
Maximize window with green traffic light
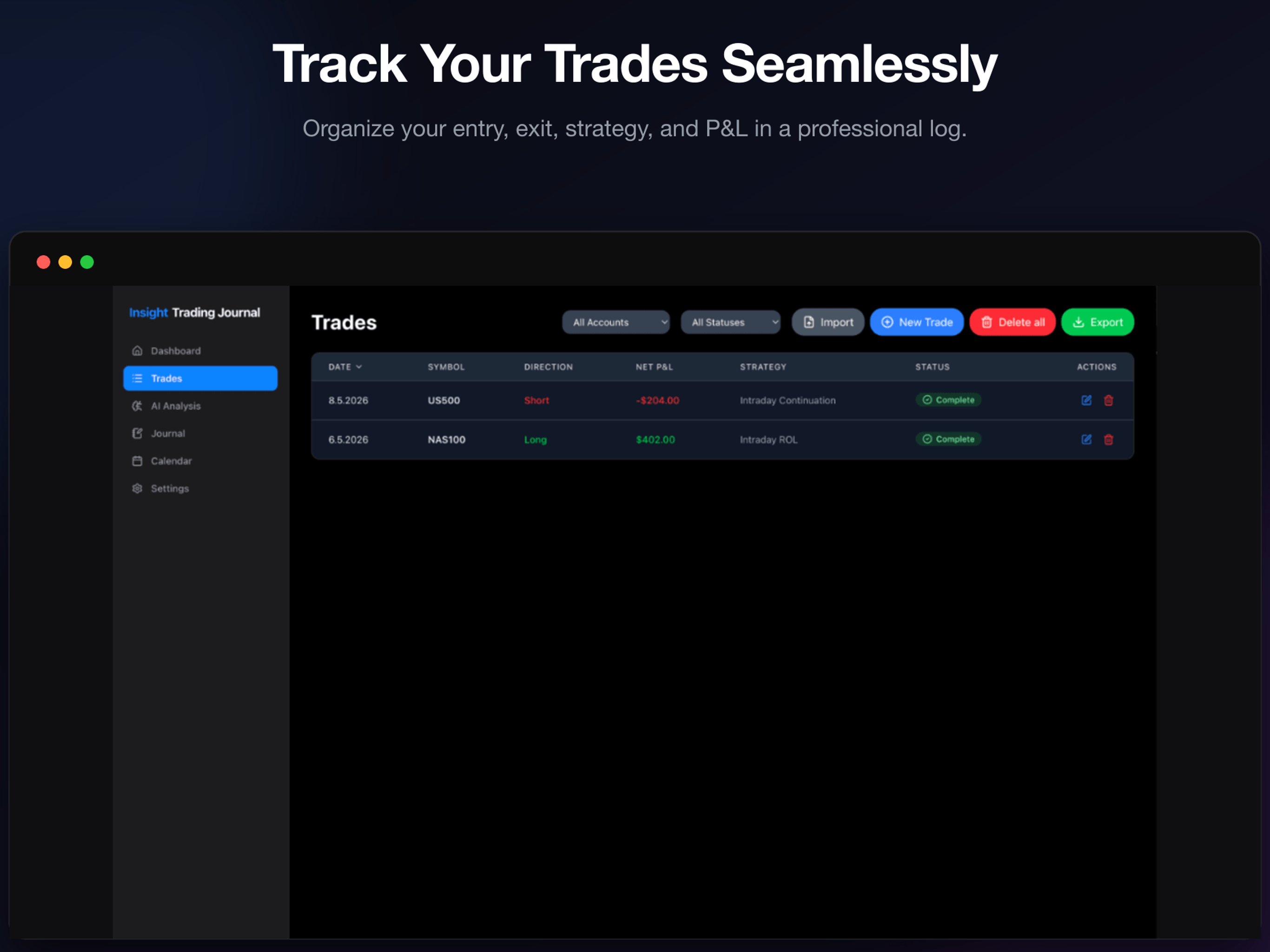(87, 262)
